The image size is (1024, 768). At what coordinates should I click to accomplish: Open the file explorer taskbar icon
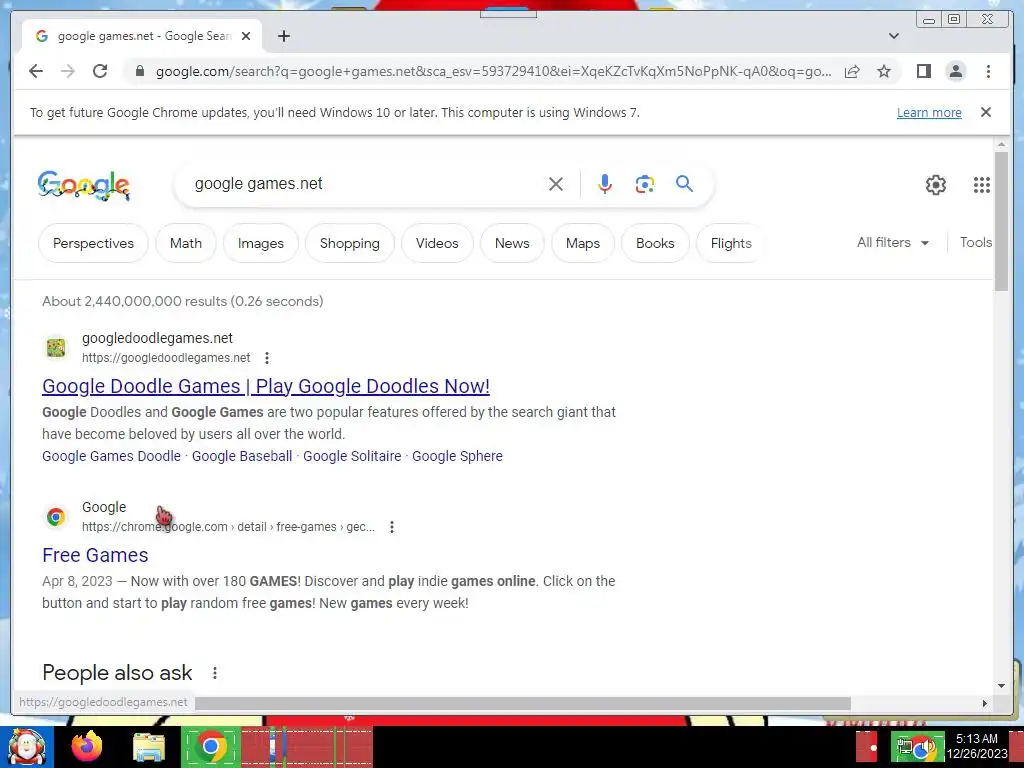[x=149, y=748]
